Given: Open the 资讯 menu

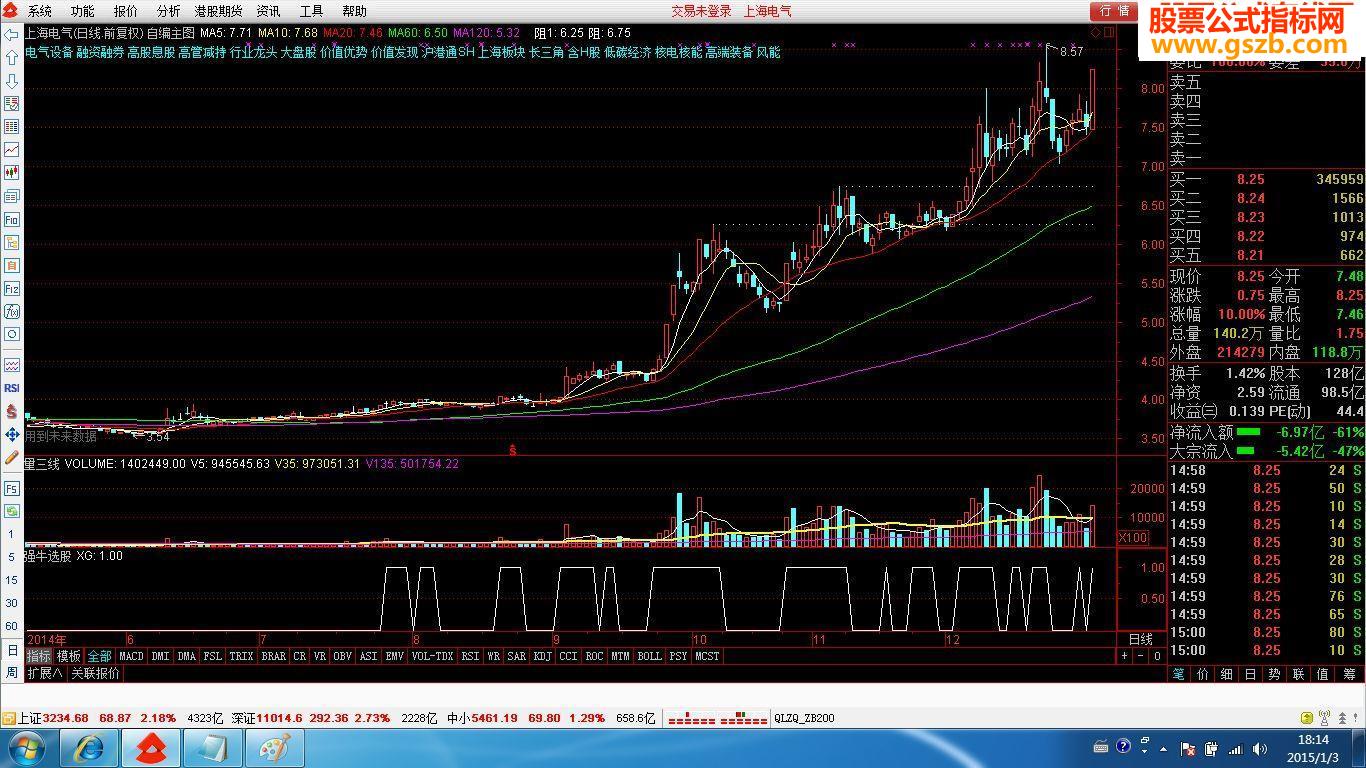Looking at the screenshot, I should (268, 11).
